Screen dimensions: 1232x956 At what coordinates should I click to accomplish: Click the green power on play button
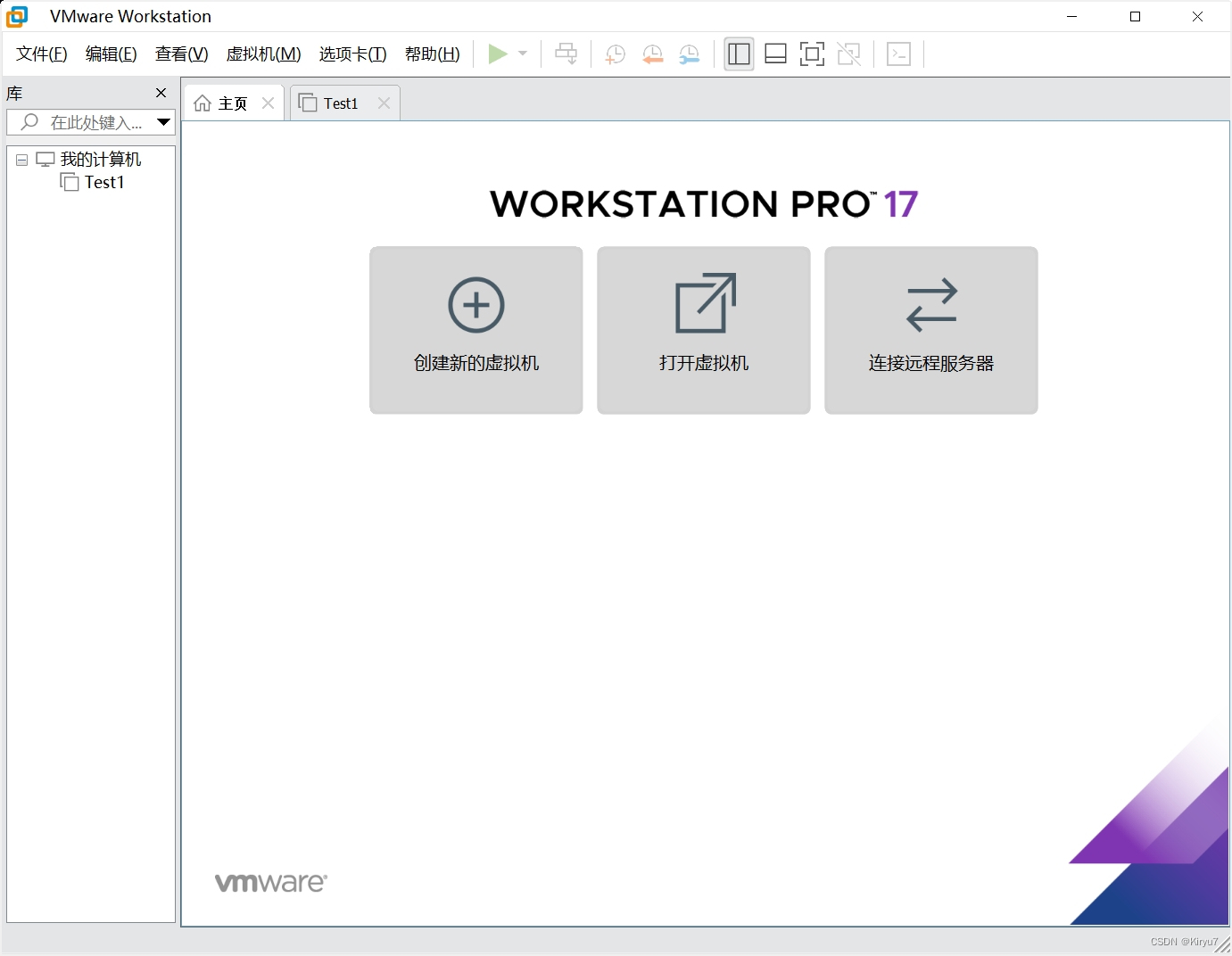498,54
